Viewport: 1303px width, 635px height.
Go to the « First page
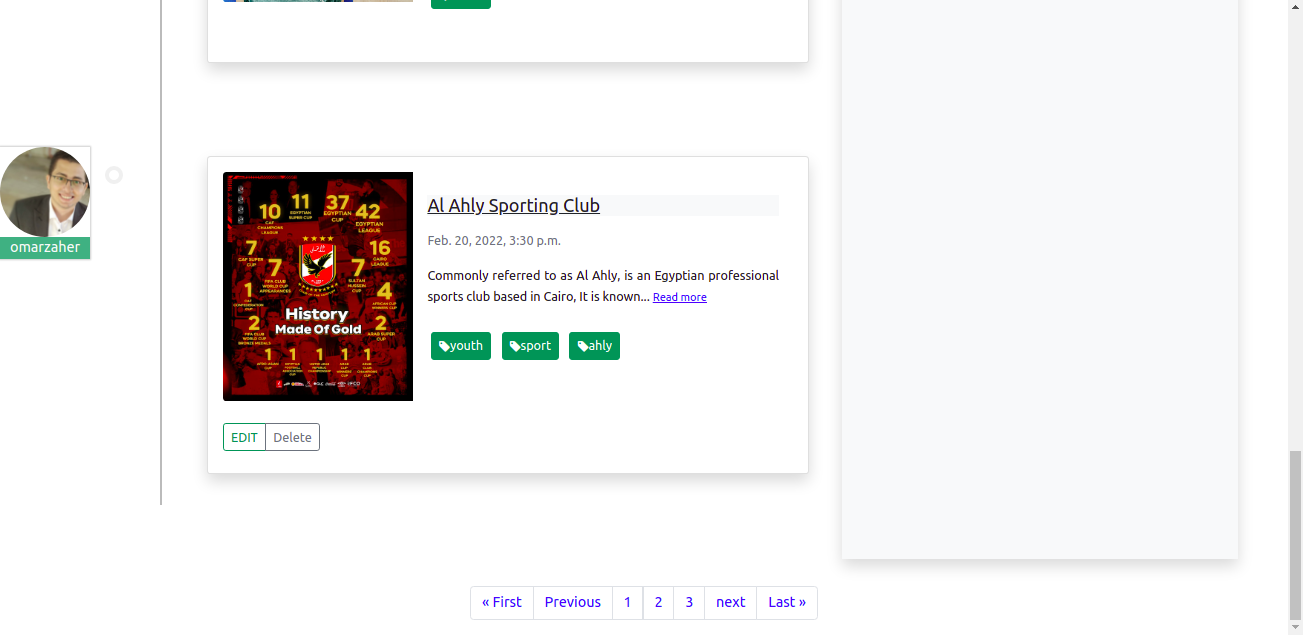pos(502,602)
